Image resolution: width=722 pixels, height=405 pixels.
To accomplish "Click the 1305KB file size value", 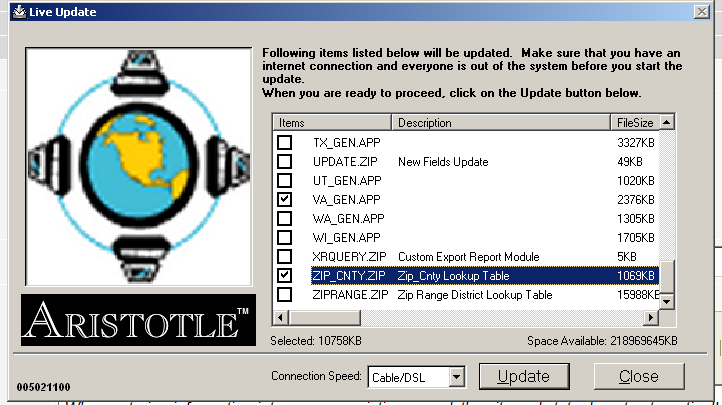I will (636, 218).
